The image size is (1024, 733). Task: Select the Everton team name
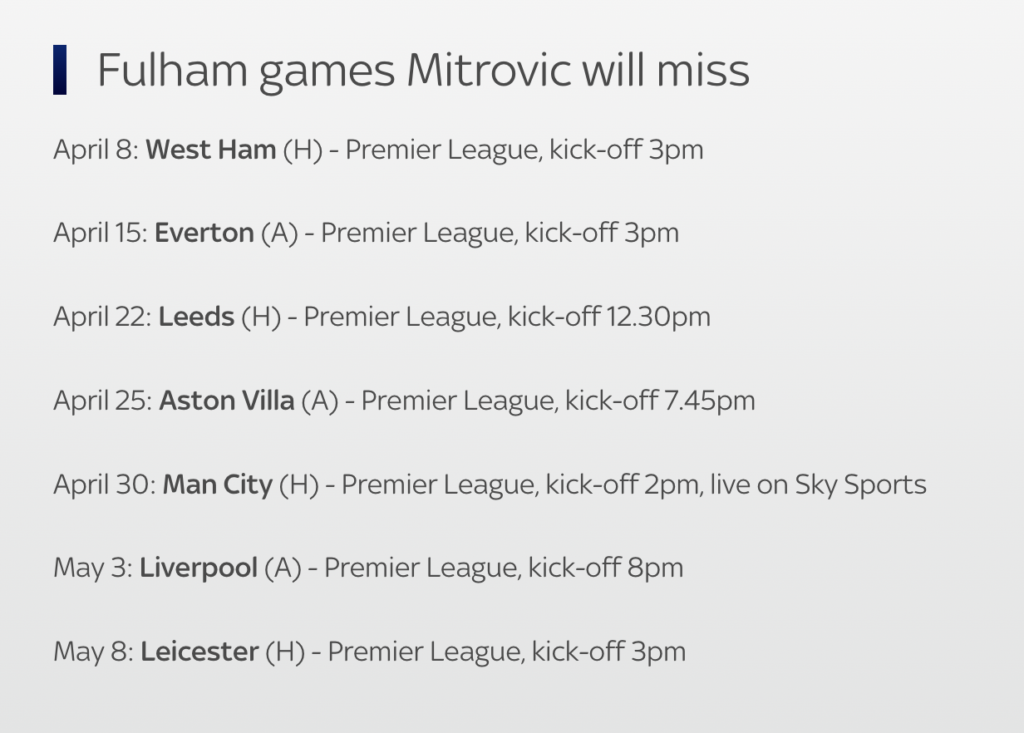tap(204, 233)
